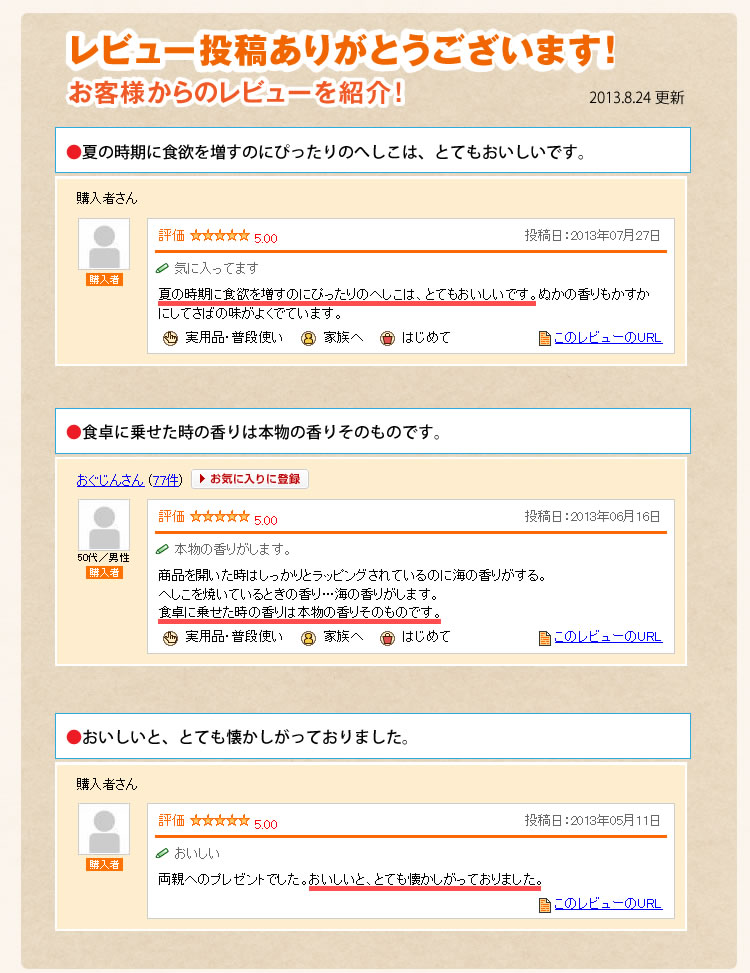Open このレビューのURL link dated 2013年07月27日
Screen dimensions: 750x973
[x=608, y=338]
